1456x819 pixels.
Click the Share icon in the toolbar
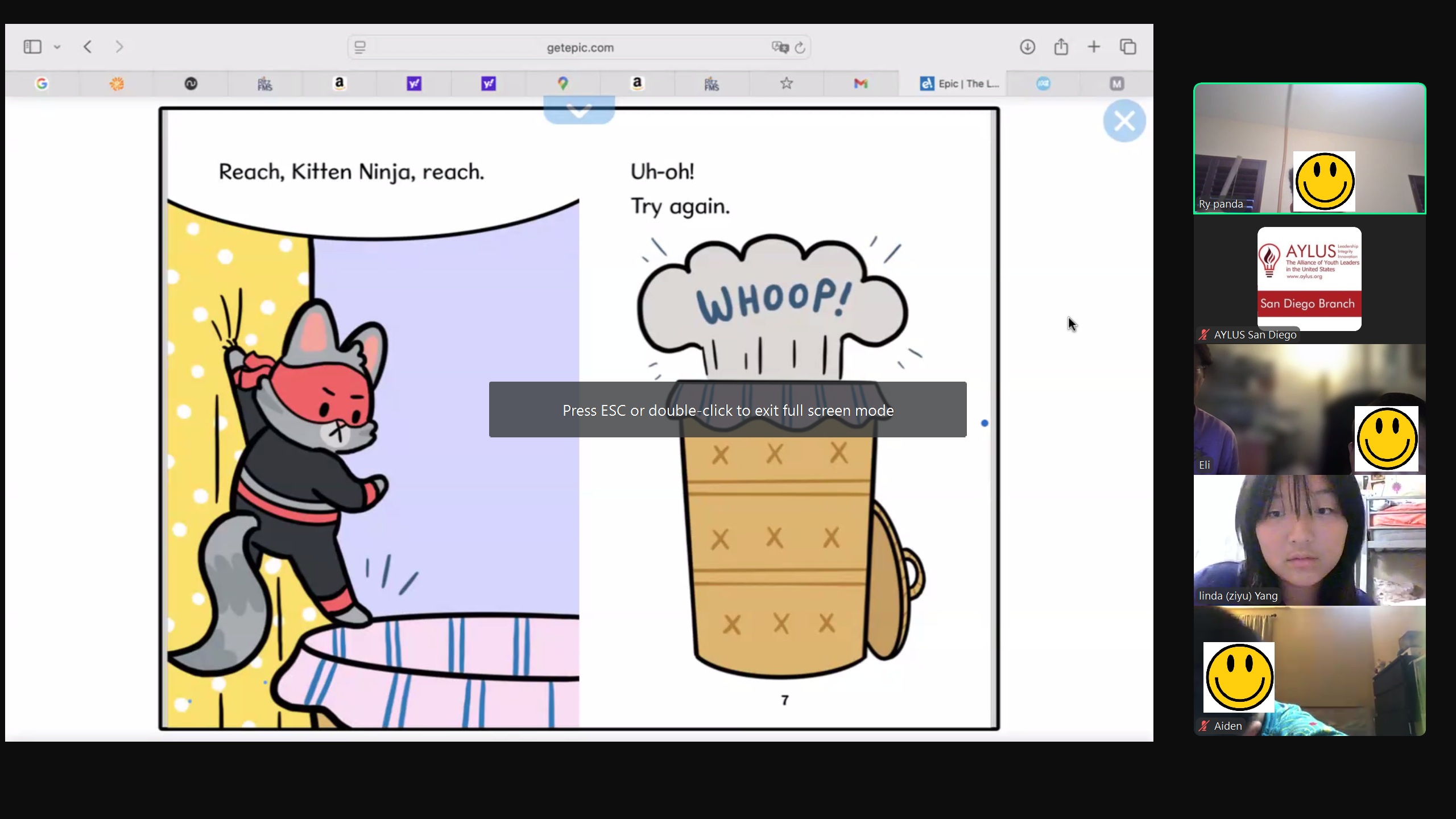[1061, 47]
